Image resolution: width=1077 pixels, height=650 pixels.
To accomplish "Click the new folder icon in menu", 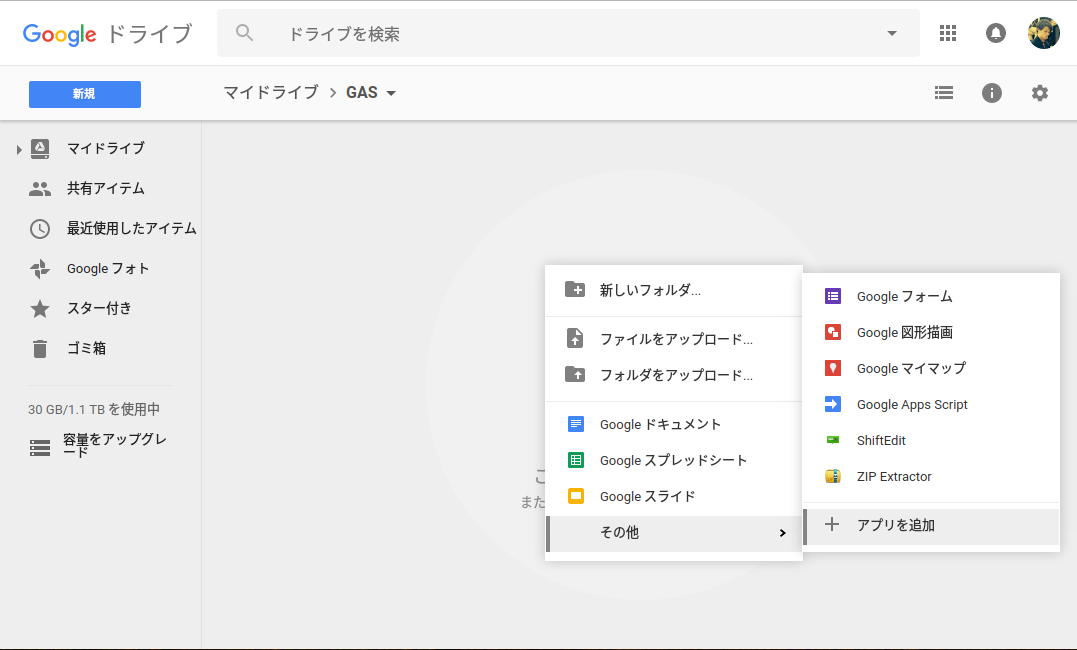I will pos(575,289).
